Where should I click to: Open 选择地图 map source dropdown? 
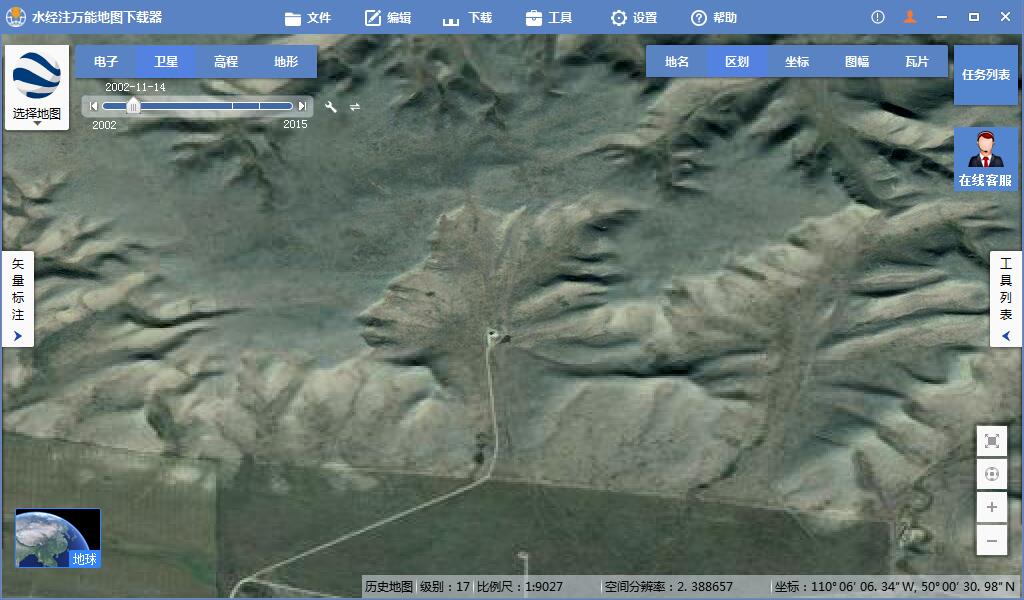(x=37, y=87)
